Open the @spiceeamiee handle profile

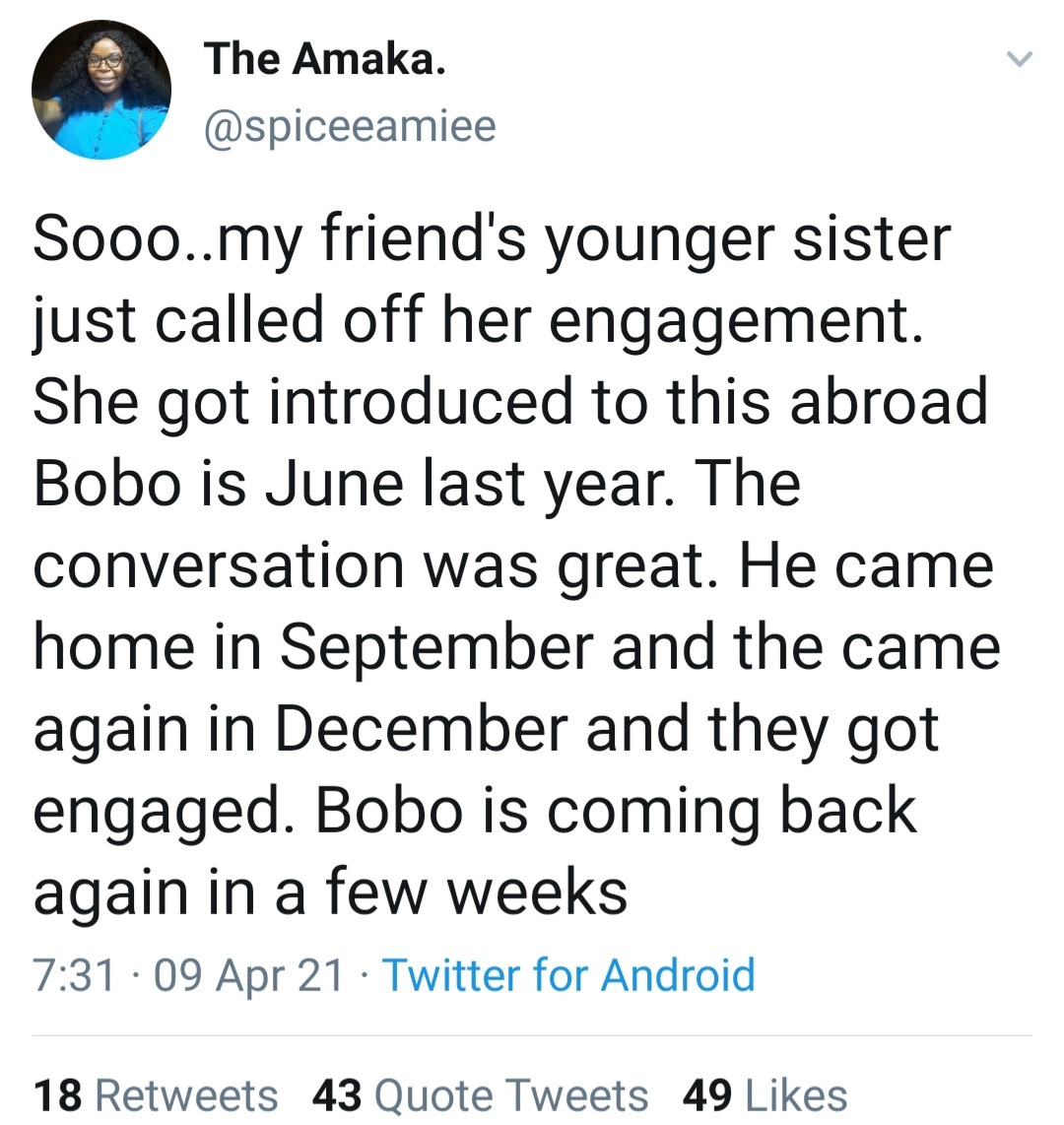350,125
